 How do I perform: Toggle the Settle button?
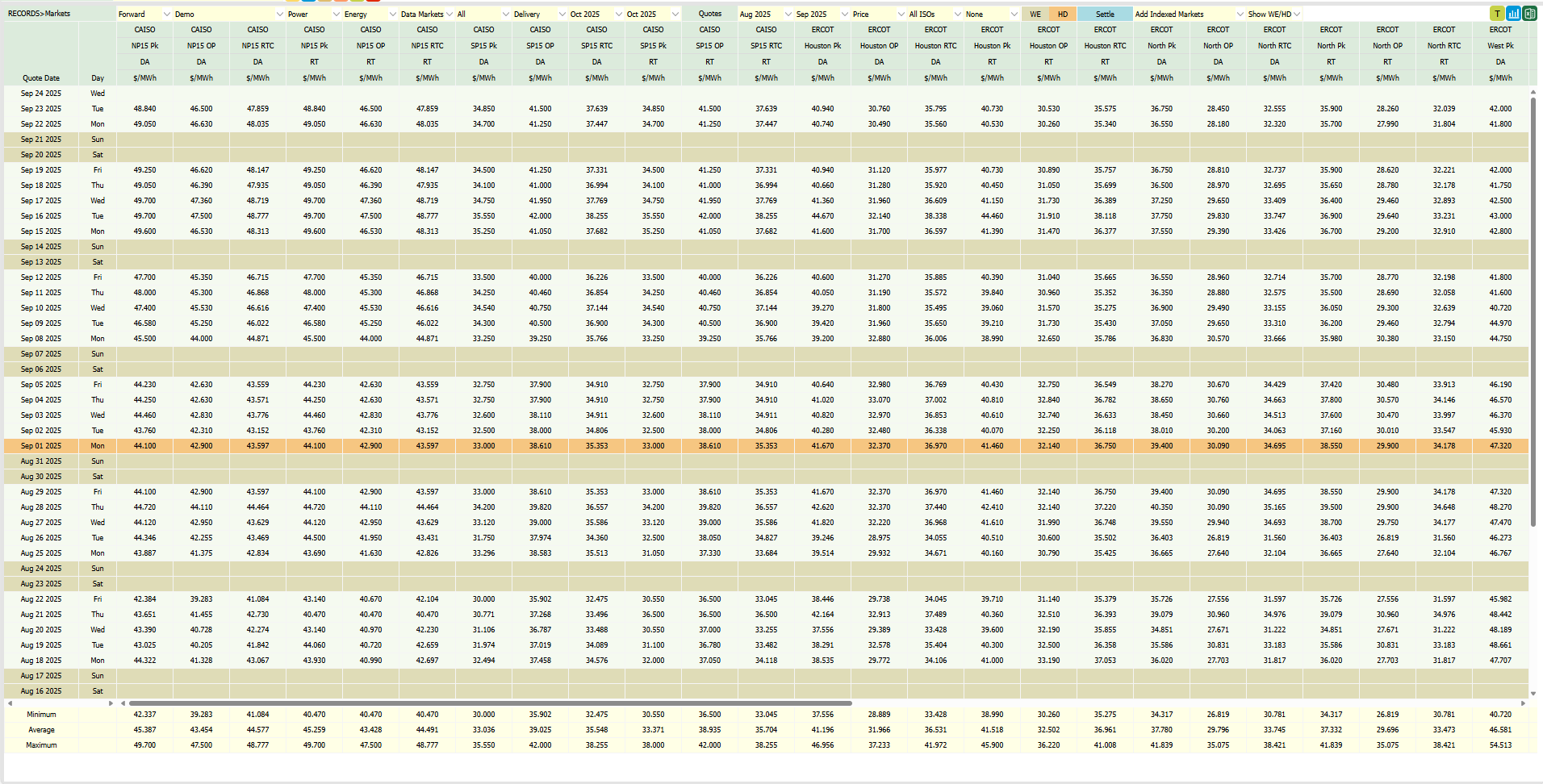1105,14
